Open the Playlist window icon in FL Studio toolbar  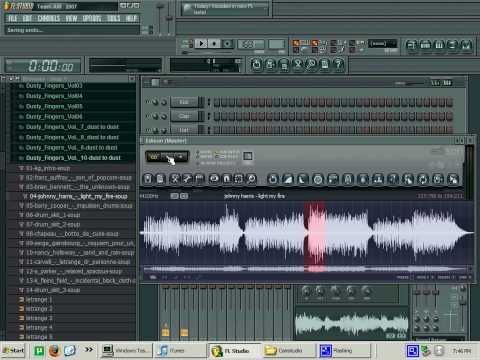click(x=412, y=45)
